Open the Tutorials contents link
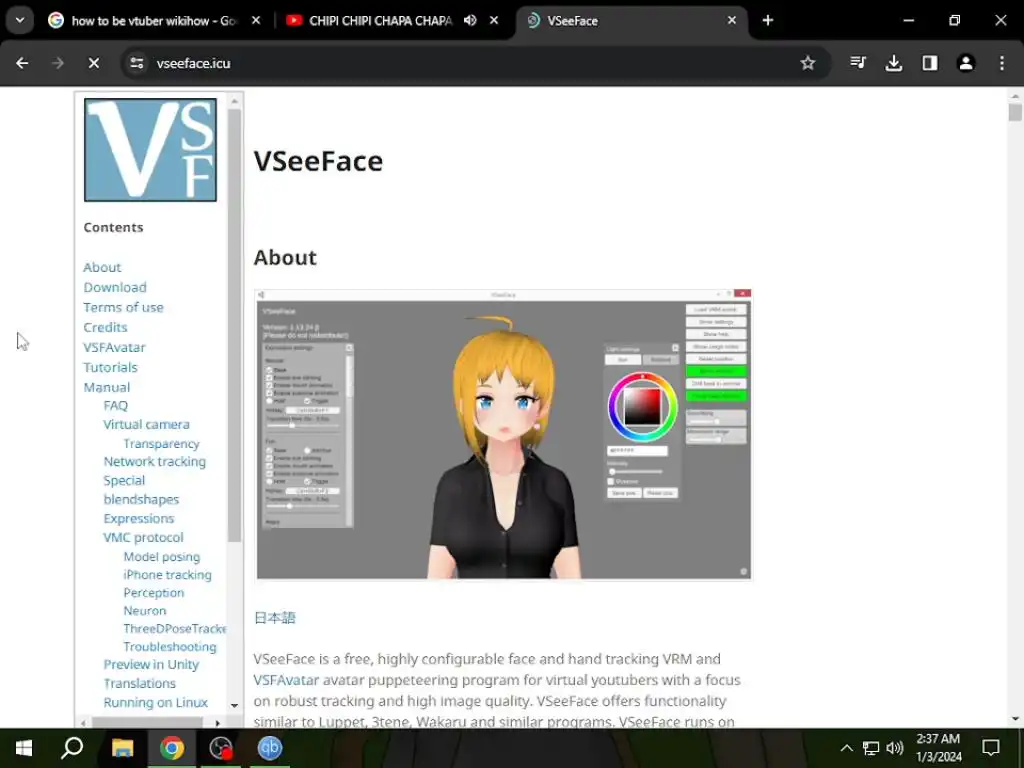This screenshot has width=1024, height=768. pos(110,367)
